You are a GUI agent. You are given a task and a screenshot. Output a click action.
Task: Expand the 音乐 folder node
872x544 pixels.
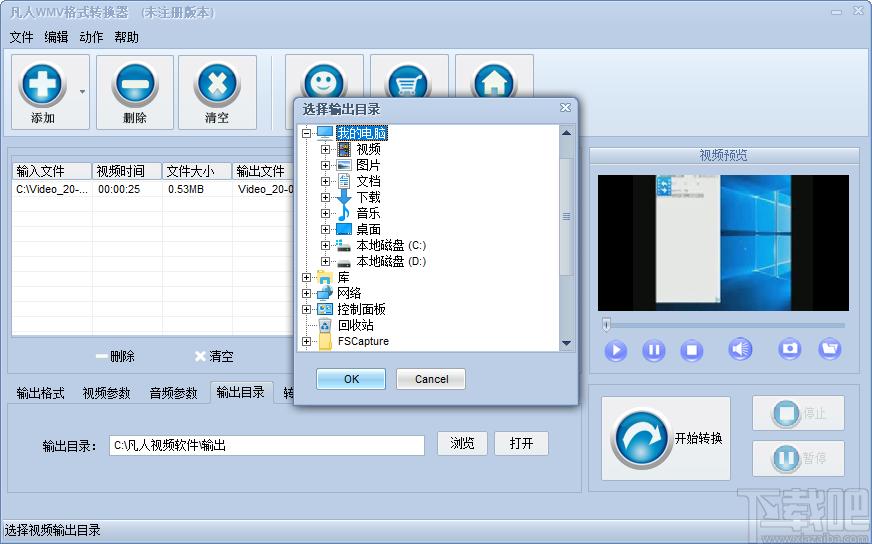click(x=325, y=213)
